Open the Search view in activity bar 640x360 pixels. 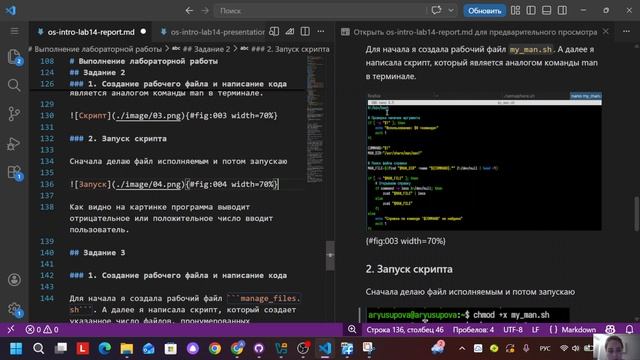click(x=14, y=85)
